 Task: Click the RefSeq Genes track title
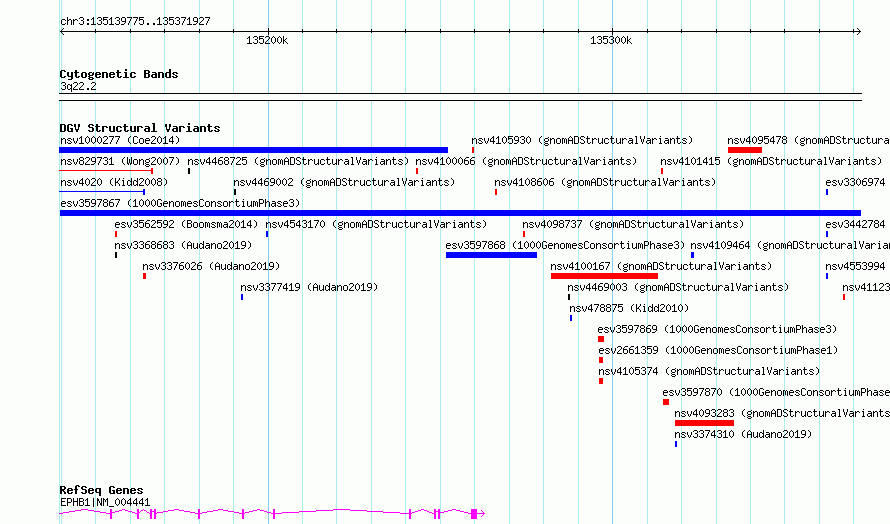101,491
